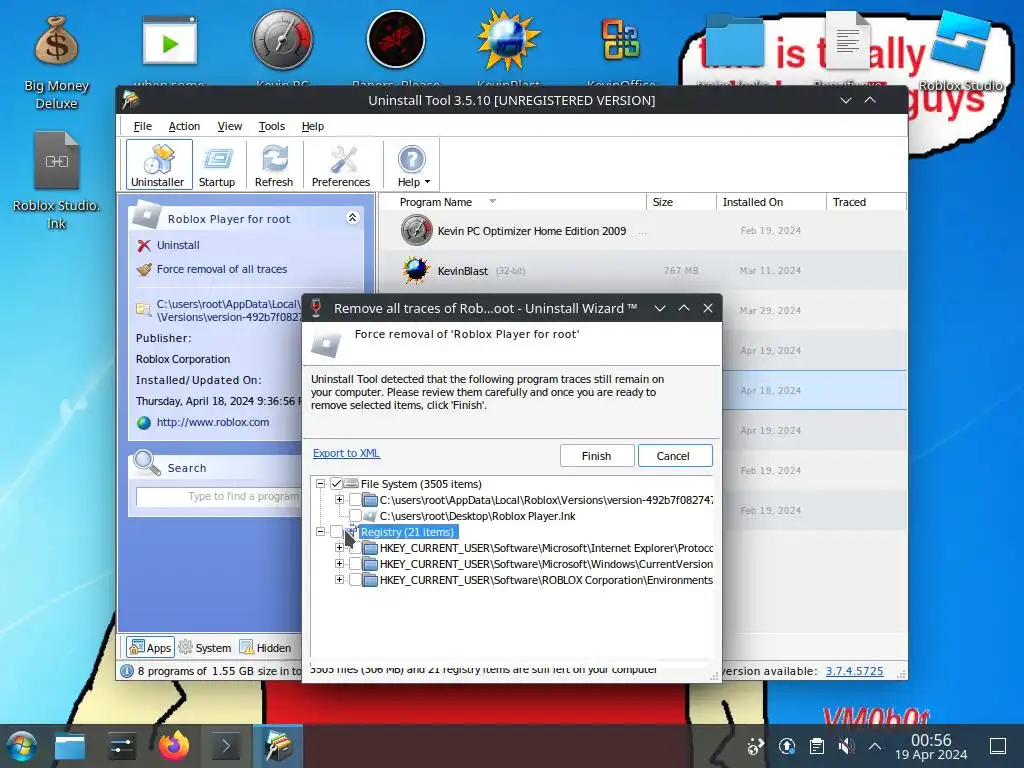The image size is (1024, 768).
Task: Uncheck the File System checkbox
Action: (x=336, y=484)
